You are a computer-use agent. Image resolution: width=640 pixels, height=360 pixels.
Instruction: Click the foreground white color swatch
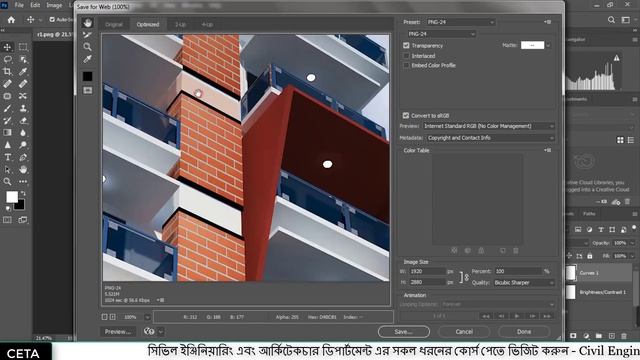pos(12,197)
